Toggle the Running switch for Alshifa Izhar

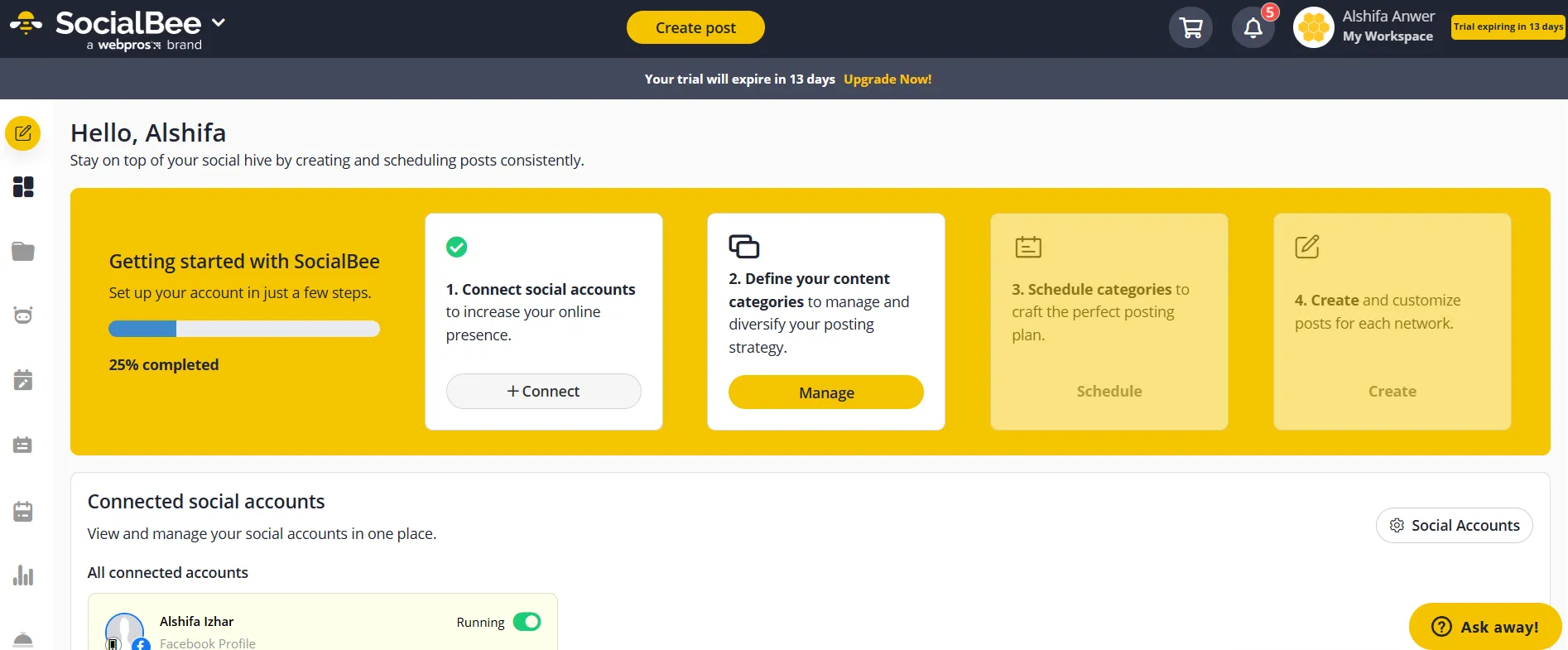527,622
